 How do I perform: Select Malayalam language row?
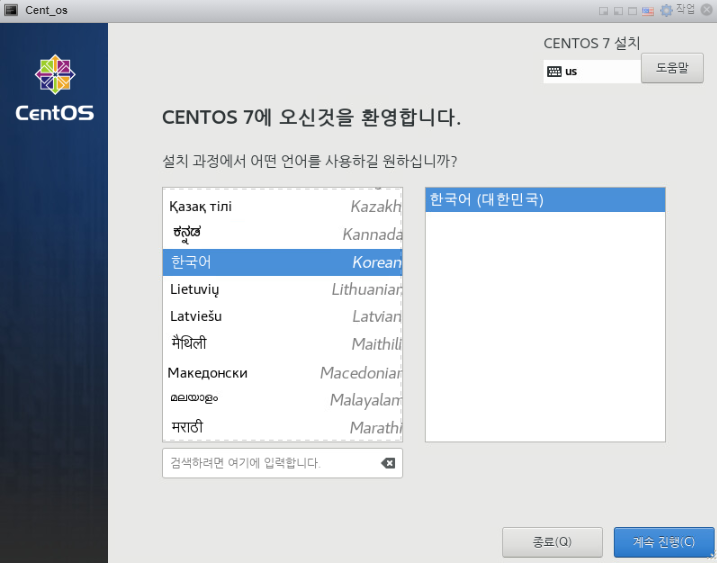pyautogui.click(x=283, y=400)
